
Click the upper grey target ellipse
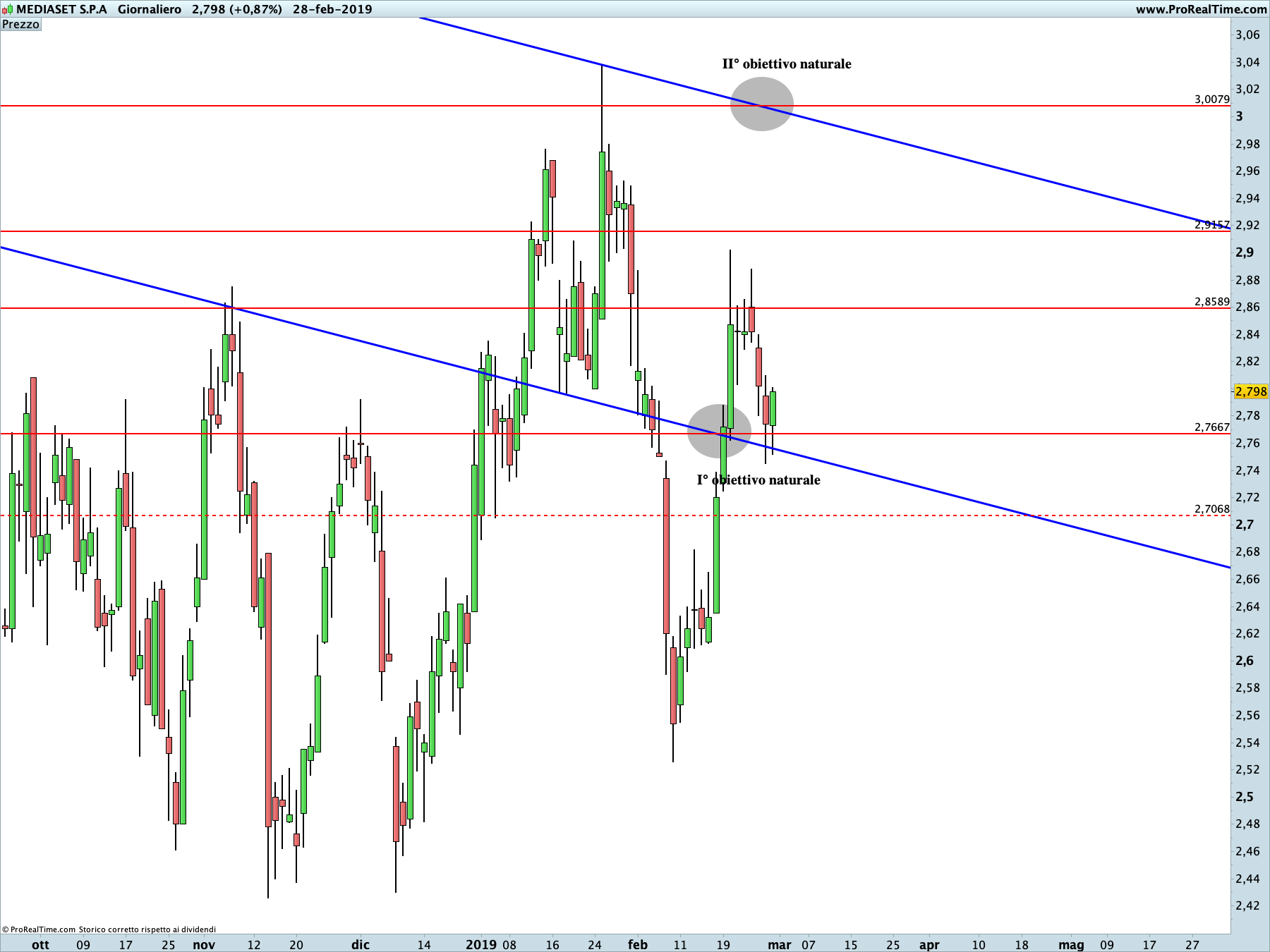(x=761, y=104)
